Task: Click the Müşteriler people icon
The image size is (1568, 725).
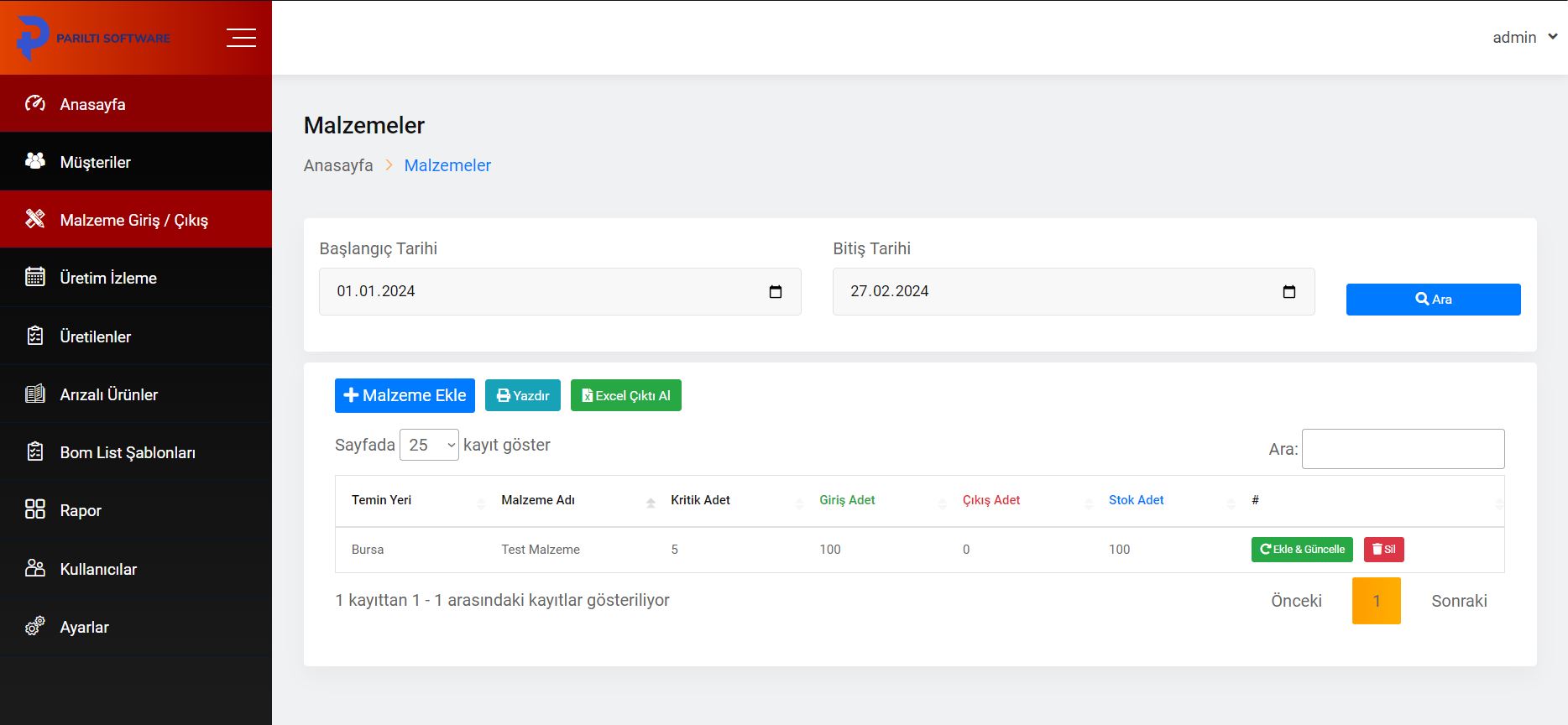Action: [35, 161]
